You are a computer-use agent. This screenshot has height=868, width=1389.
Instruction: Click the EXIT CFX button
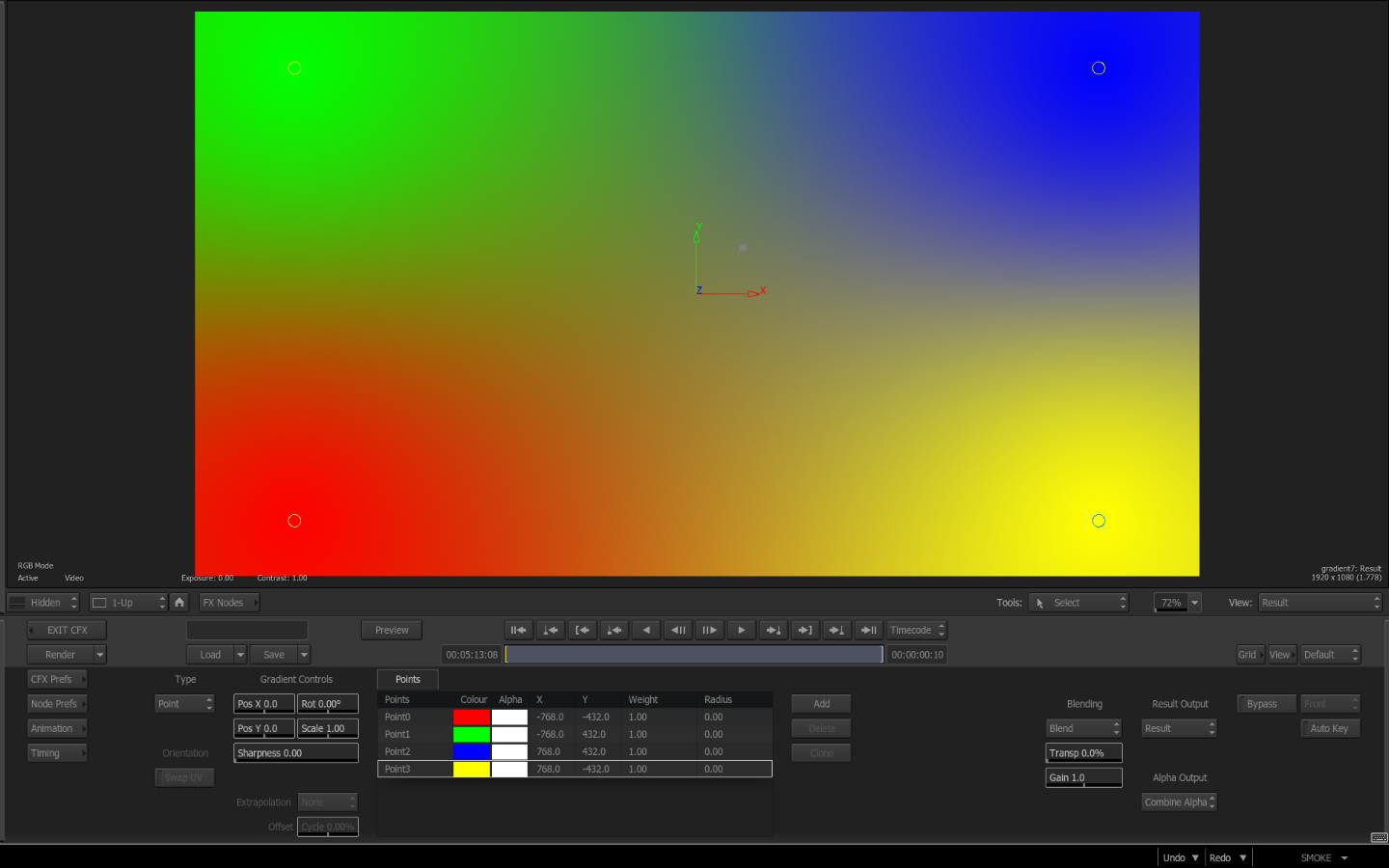coord(67,630)
